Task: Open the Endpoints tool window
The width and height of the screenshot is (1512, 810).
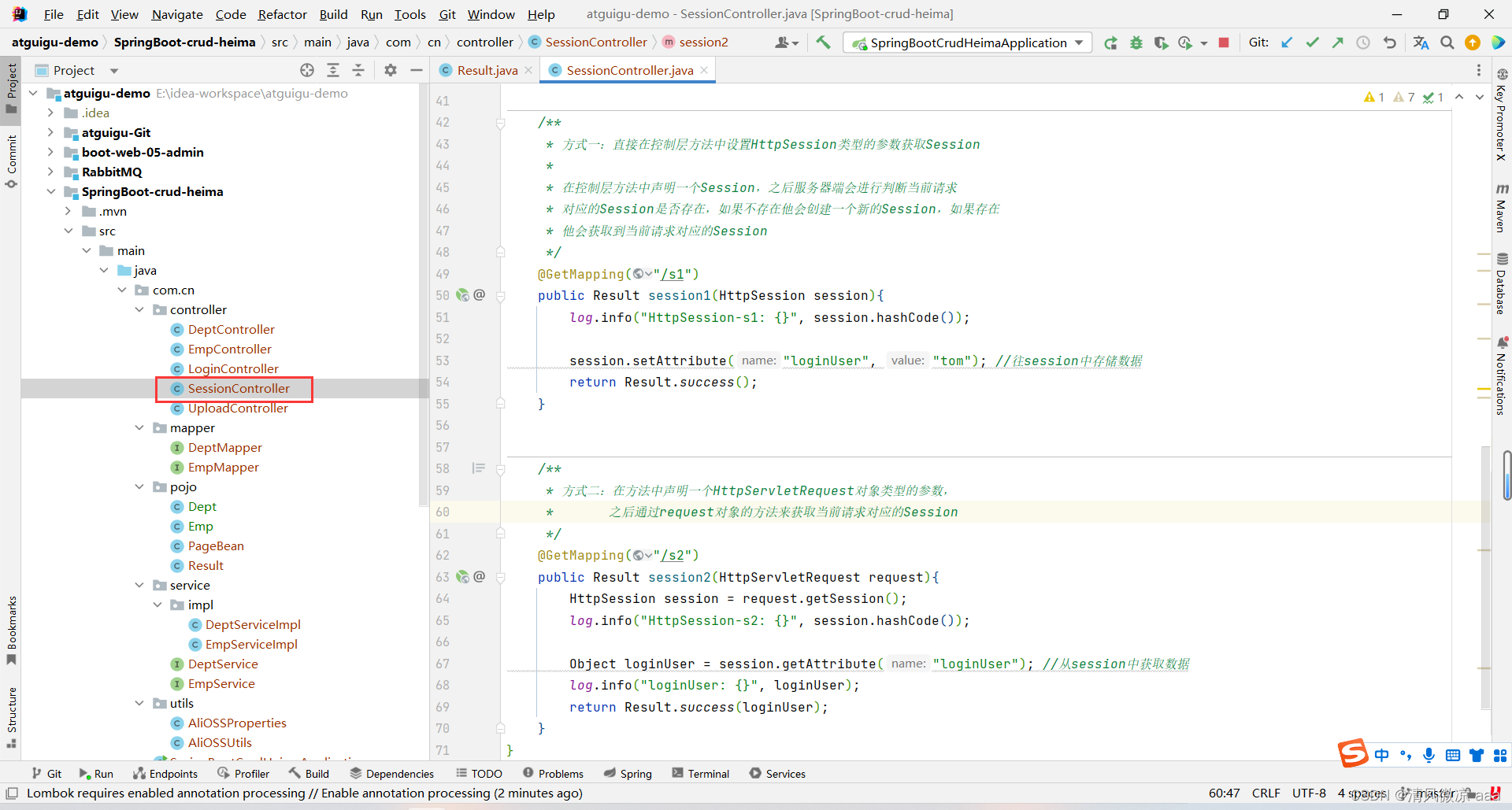Action: (165, 774)
